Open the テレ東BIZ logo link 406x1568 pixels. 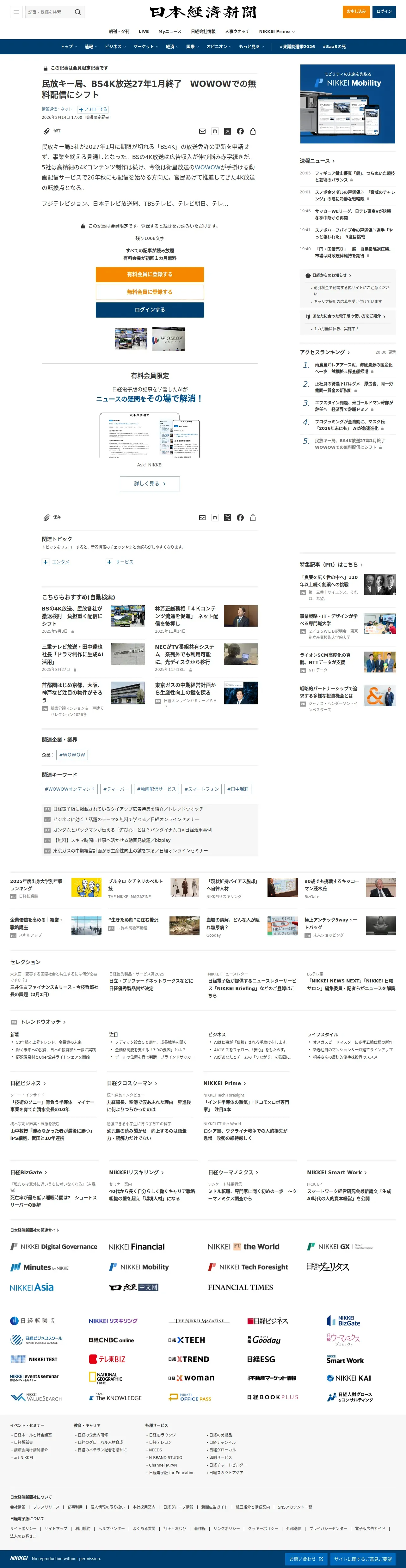pos(107,1358)
